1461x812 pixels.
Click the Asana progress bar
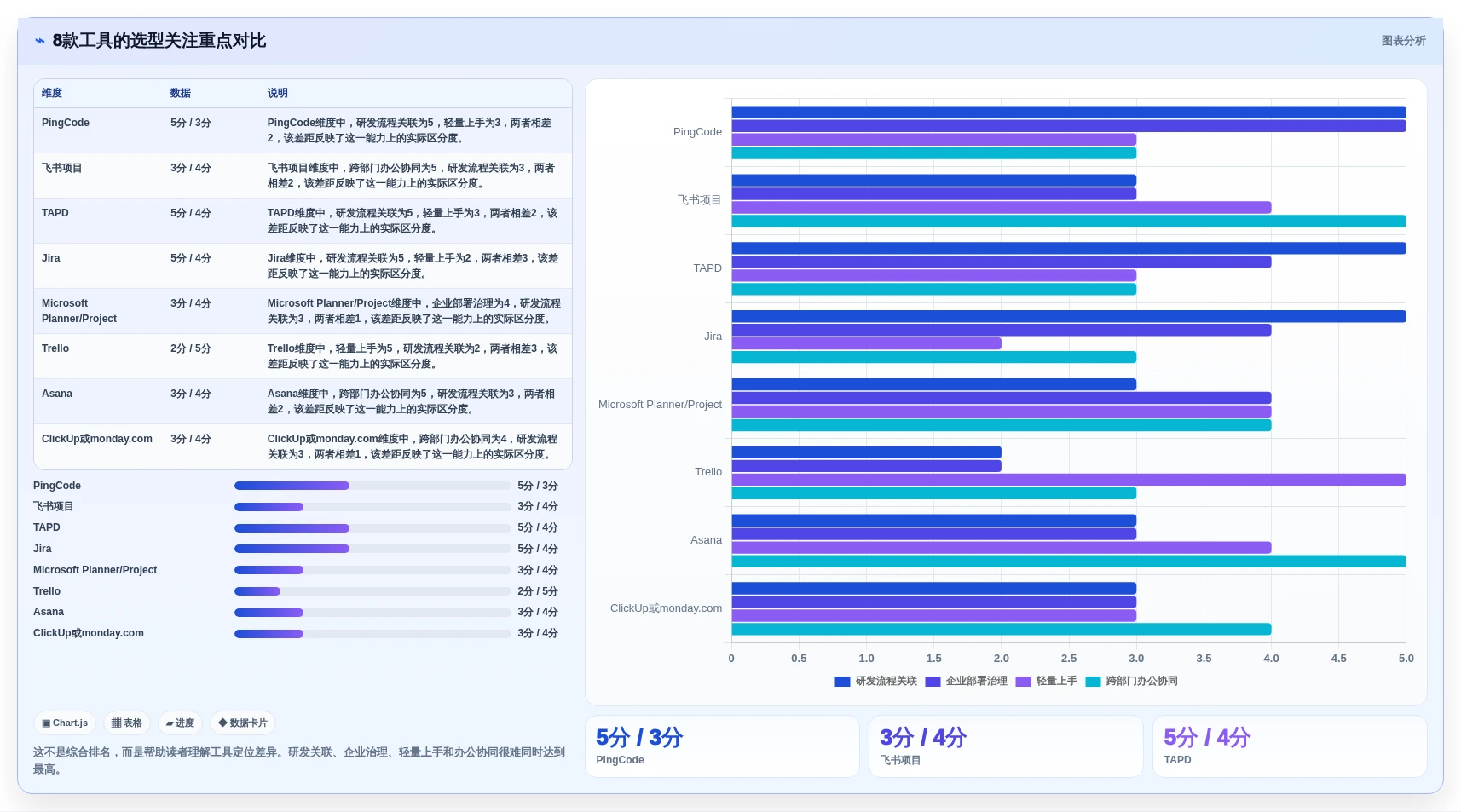(x=372, y=613)
